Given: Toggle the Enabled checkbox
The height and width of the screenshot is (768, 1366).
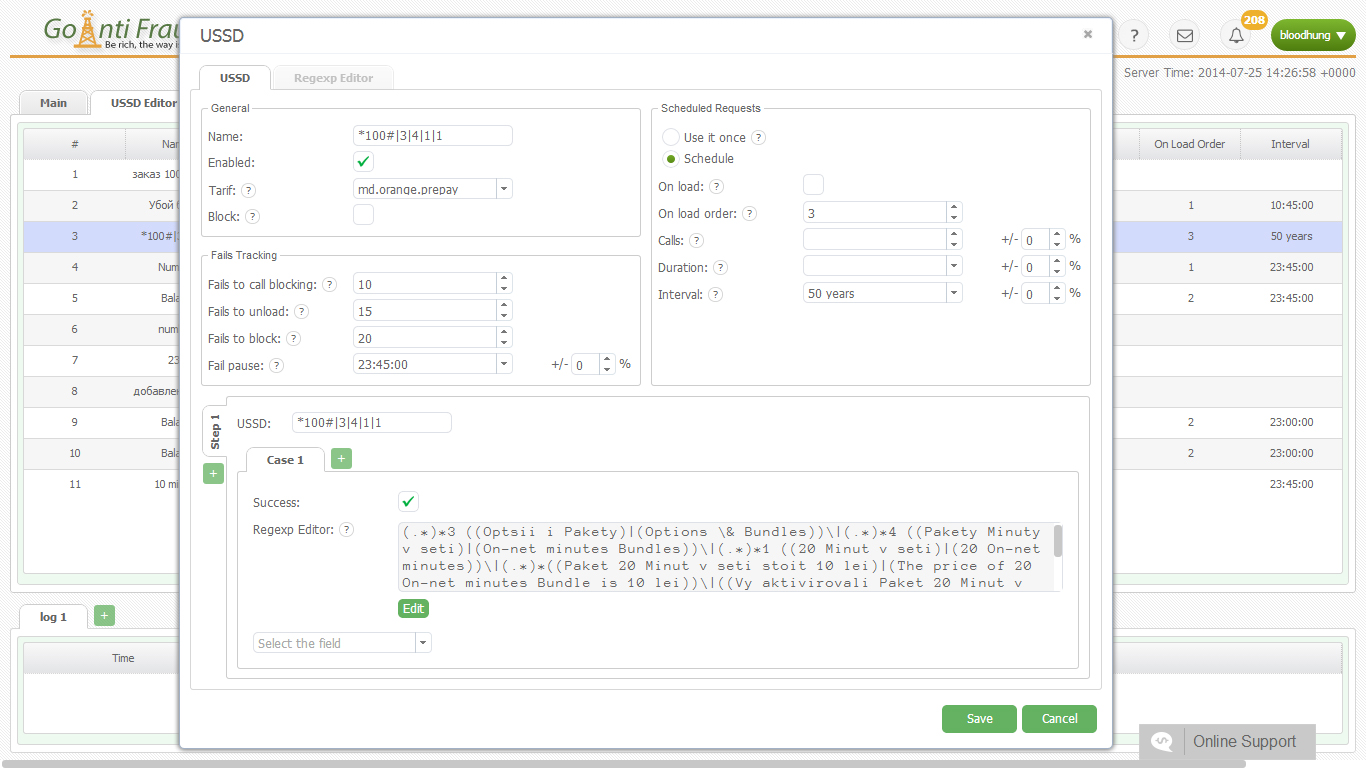Looking at the screenshot, I should click(x=363, y=162).
